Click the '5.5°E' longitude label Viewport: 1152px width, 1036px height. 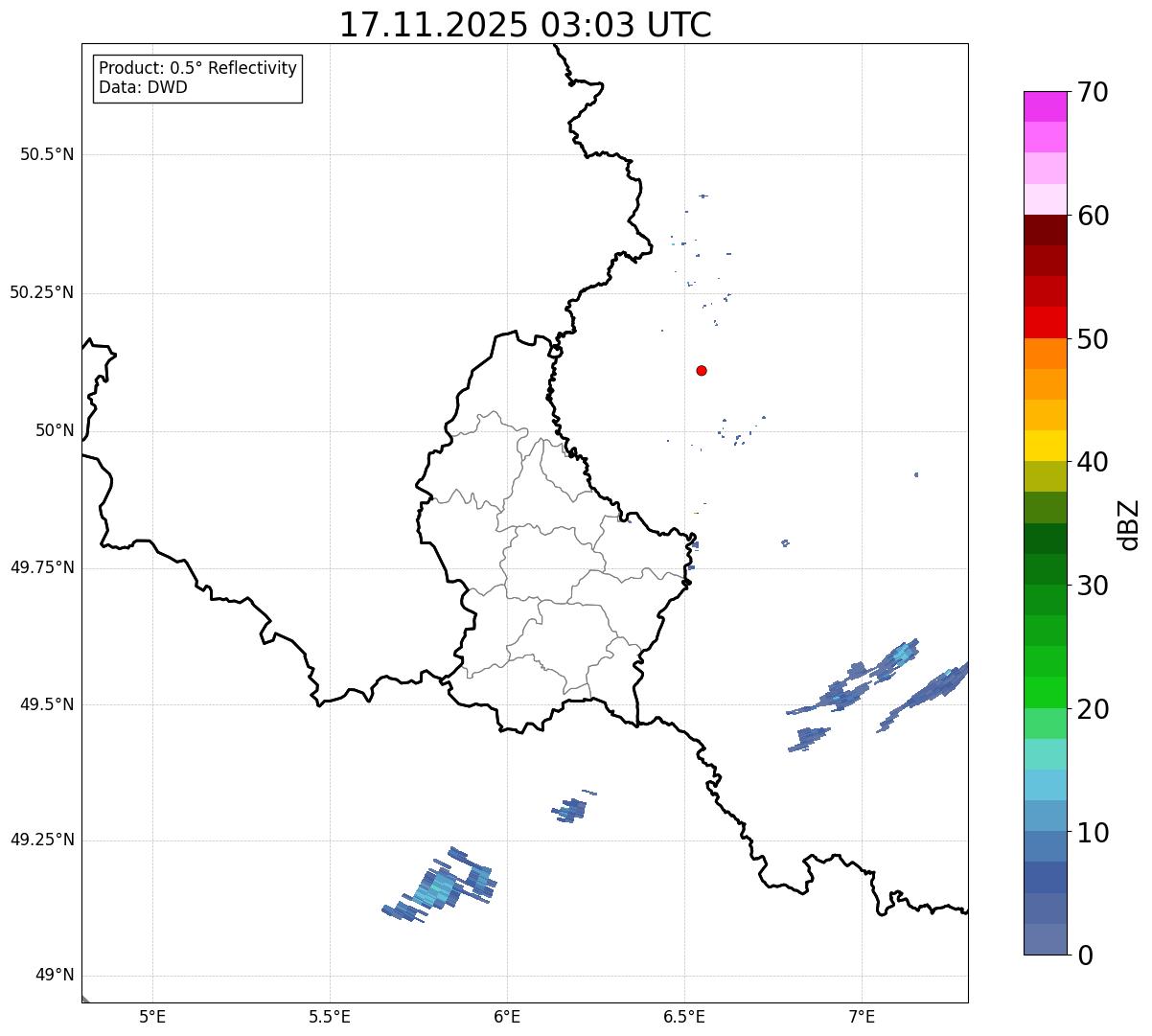click(x=330, y=1016)
